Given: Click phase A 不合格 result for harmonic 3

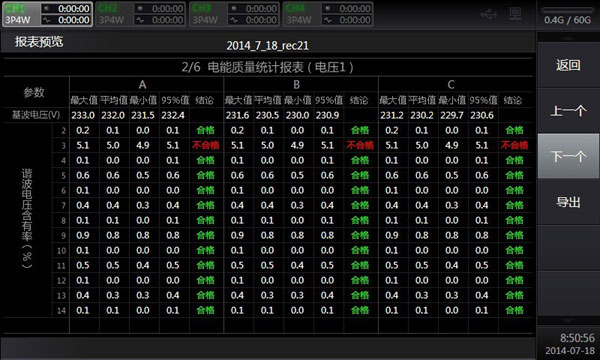Looking at the screenshot, I should click(205, 145).
